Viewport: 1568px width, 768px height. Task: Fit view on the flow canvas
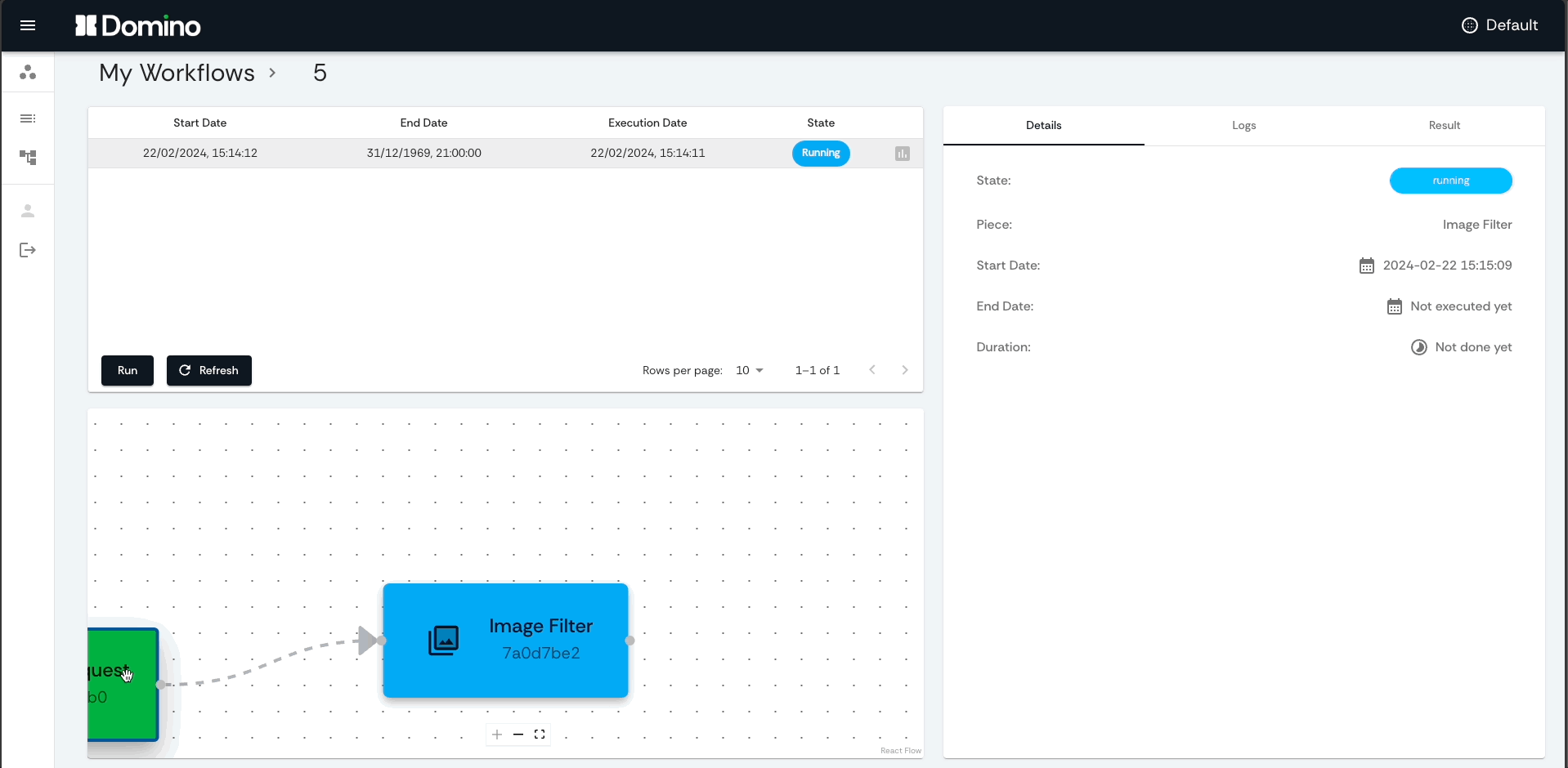coord(540,735)
